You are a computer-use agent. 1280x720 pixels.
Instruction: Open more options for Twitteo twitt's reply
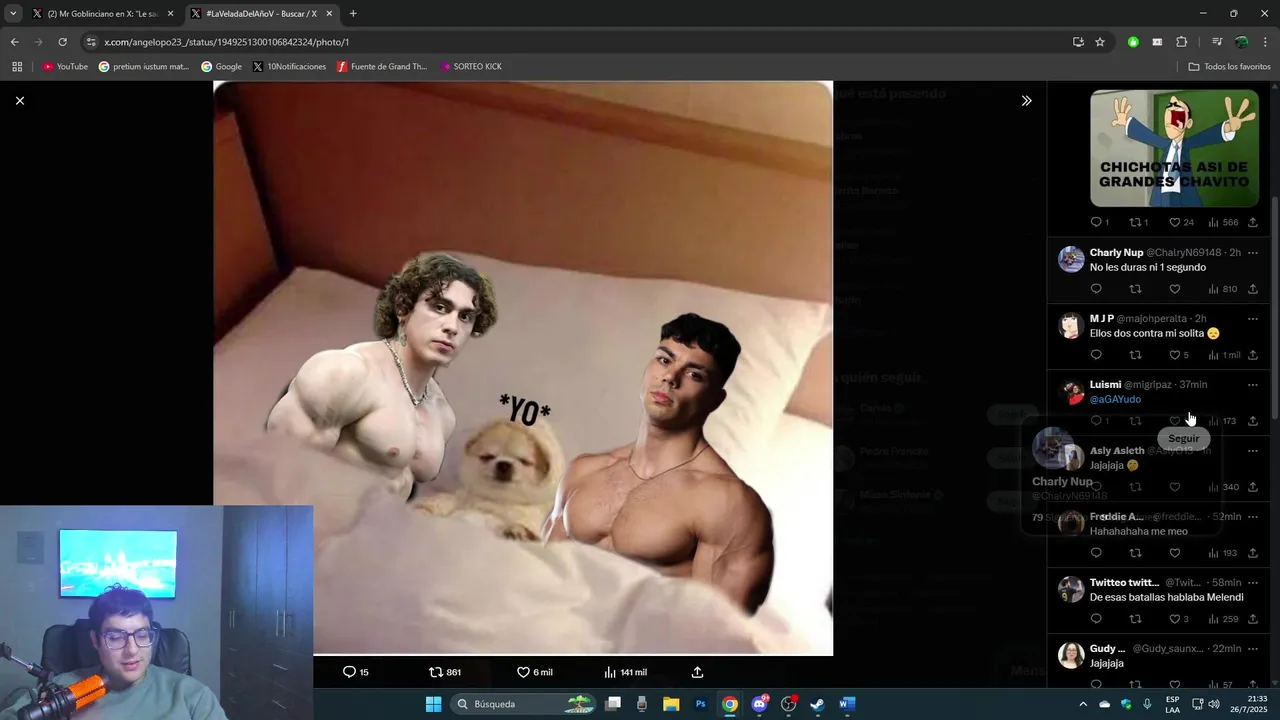point(1252,583)
